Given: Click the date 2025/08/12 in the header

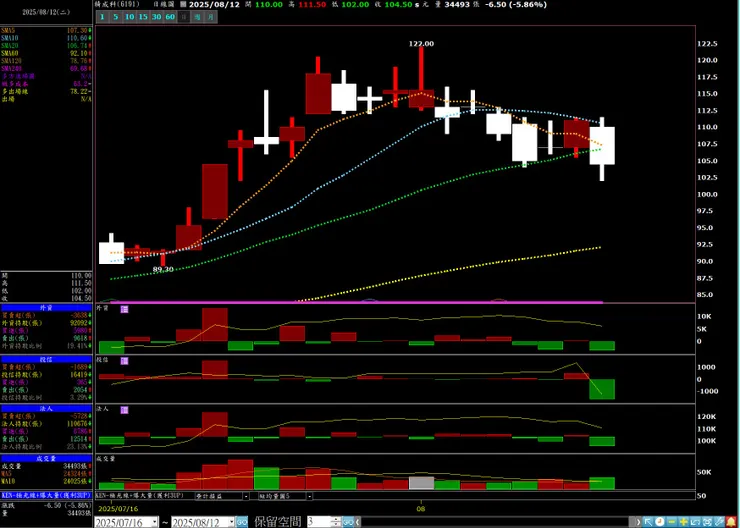Looking at the screenshot, I should (214, 5).
